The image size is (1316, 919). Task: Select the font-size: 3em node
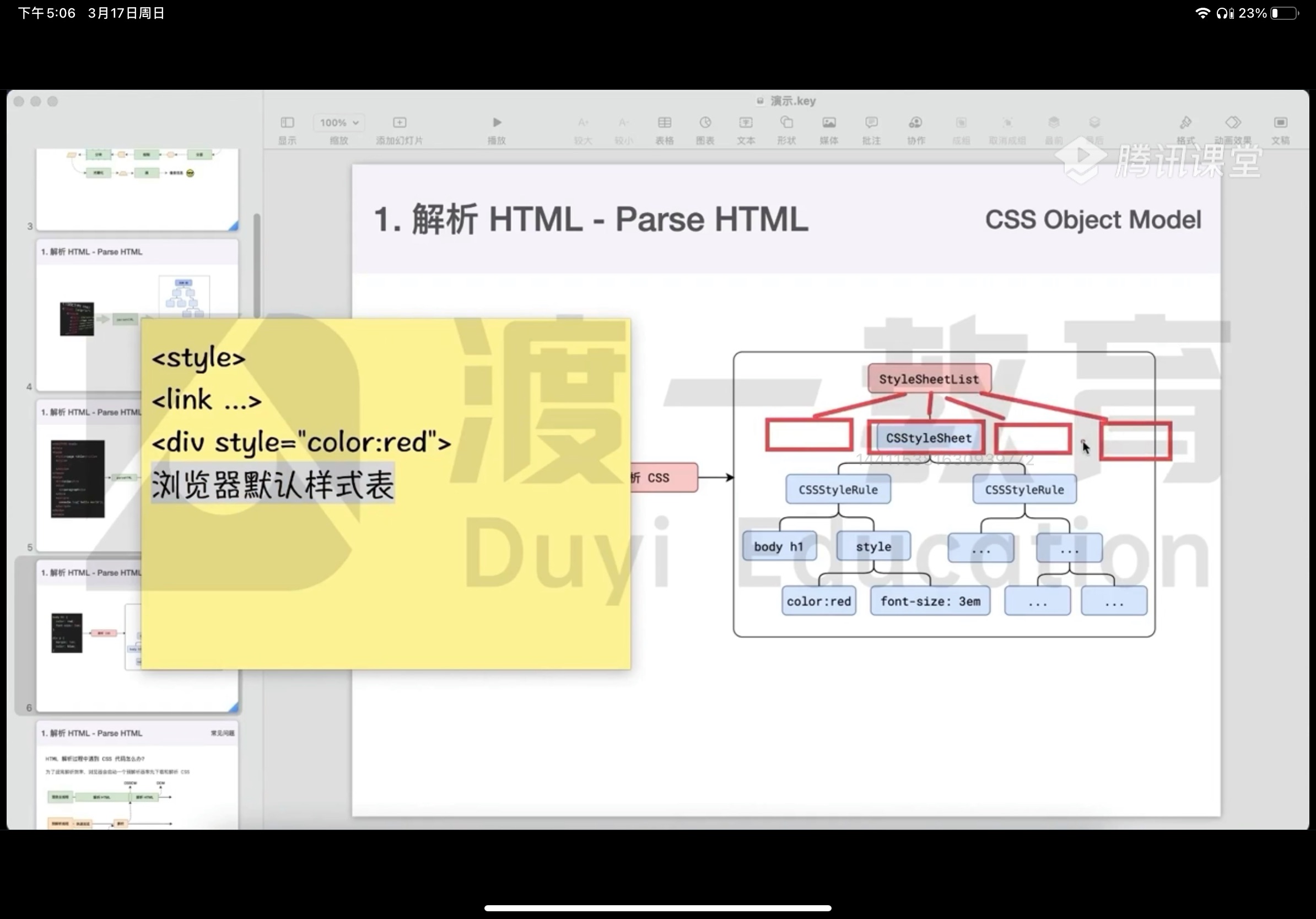coord(930,601)
